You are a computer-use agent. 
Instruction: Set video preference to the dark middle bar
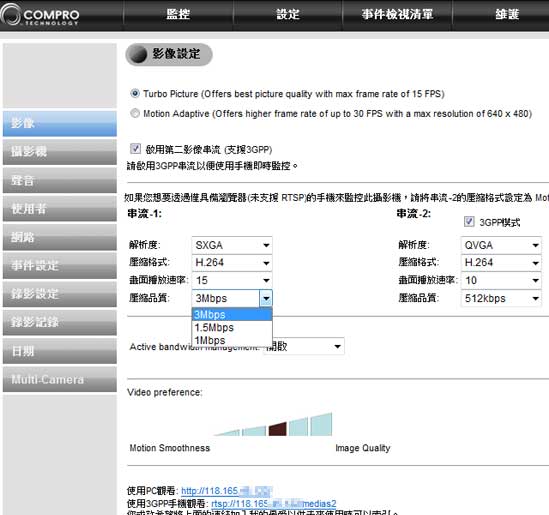pos(277,429)
